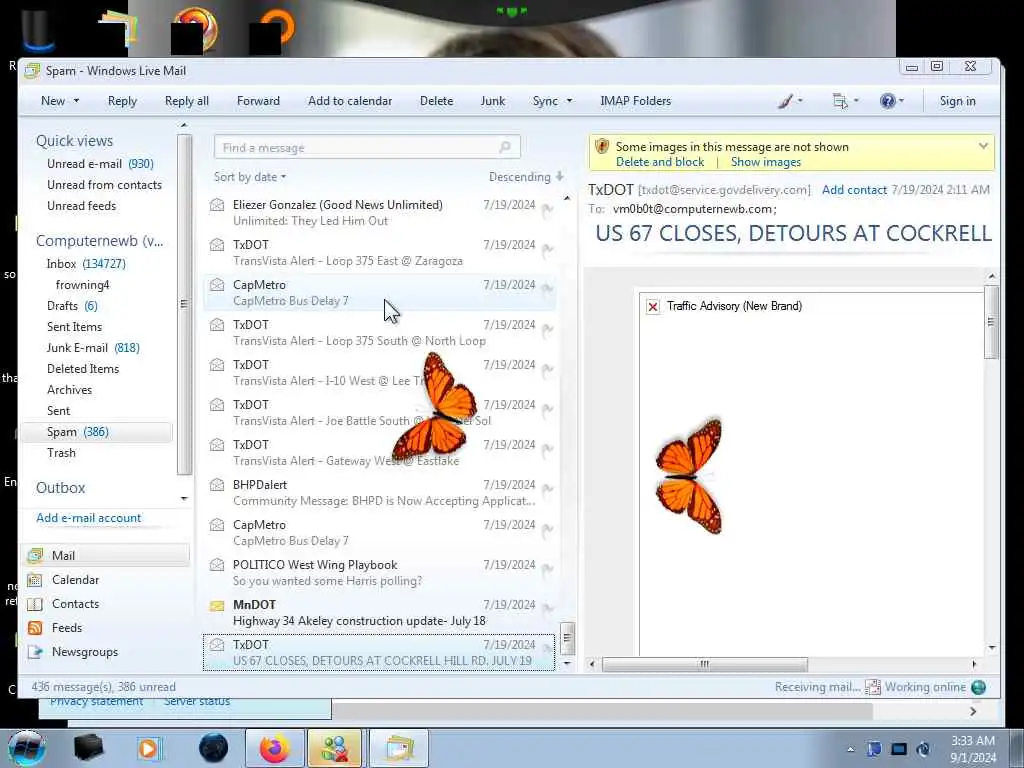The image size is (1024, 768).
Task: Click the search magnifier in Find a message
Action: click(x=505, y=148)
